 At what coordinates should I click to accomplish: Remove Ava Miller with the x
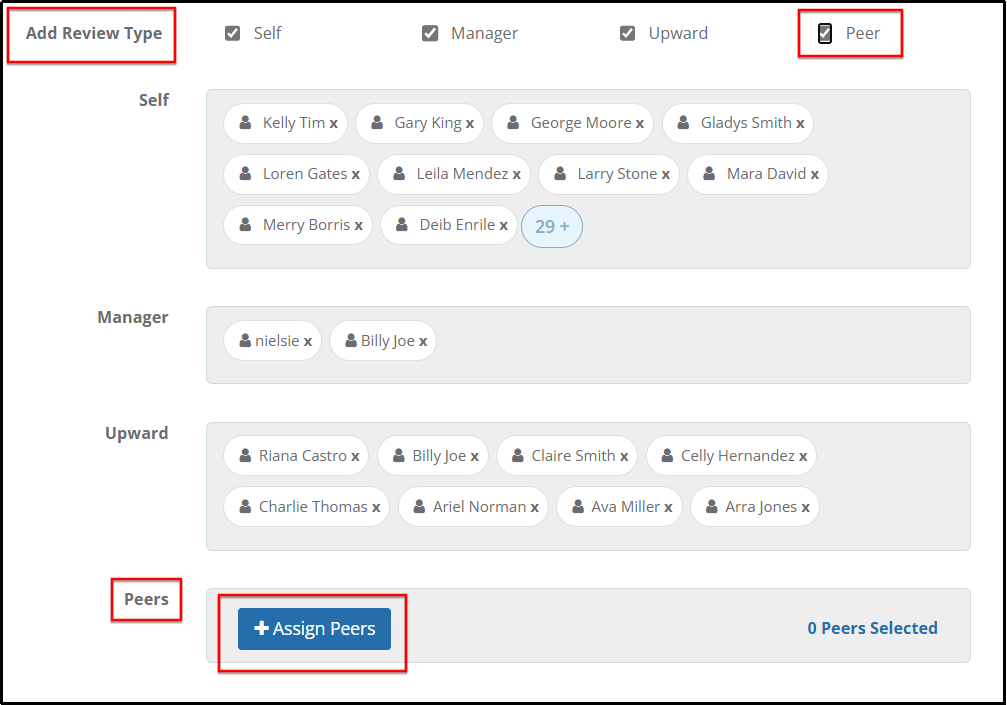point(668,508)
